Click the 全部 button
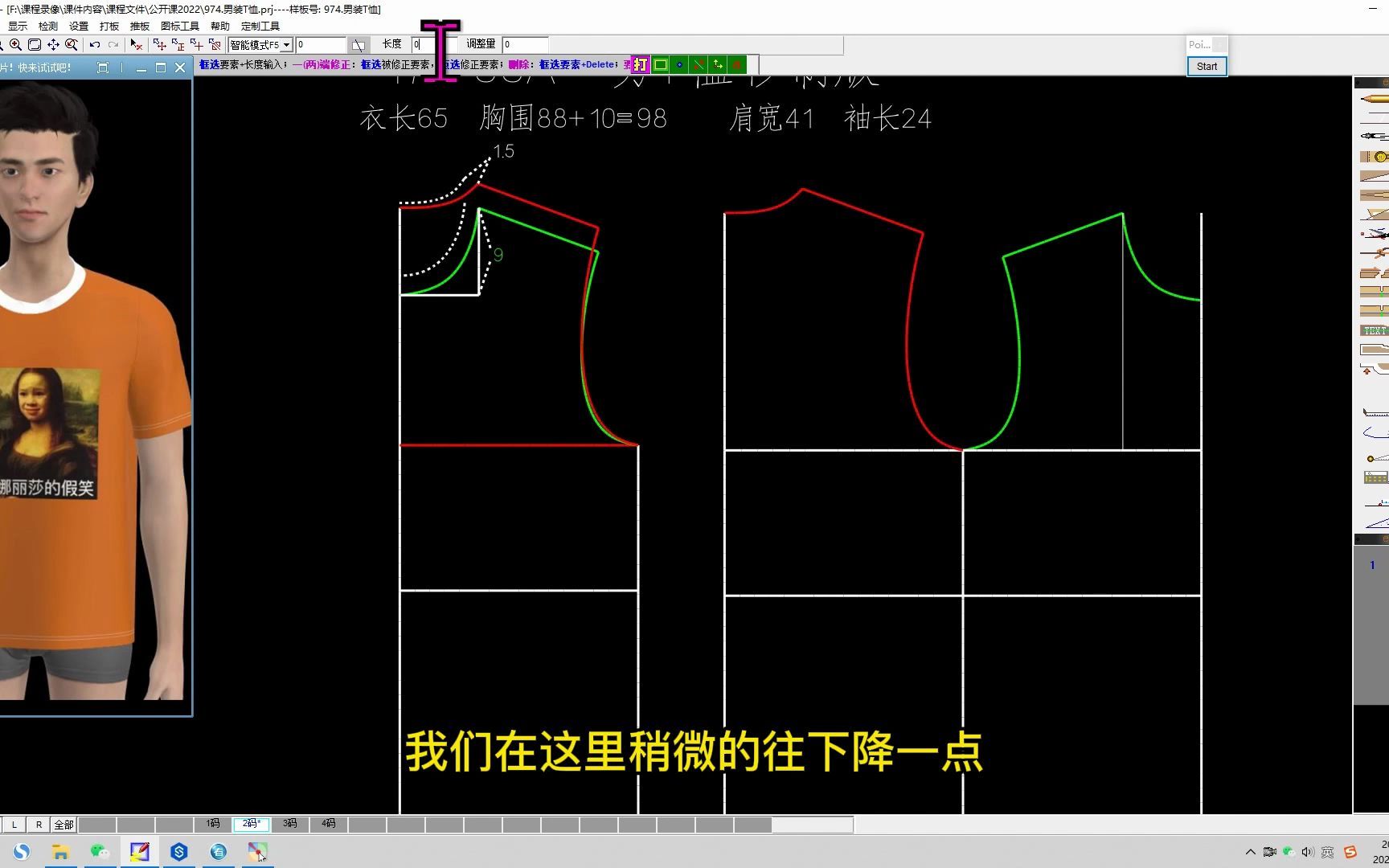Screen dimensions: 1389x868 click(x=64, y=825)
